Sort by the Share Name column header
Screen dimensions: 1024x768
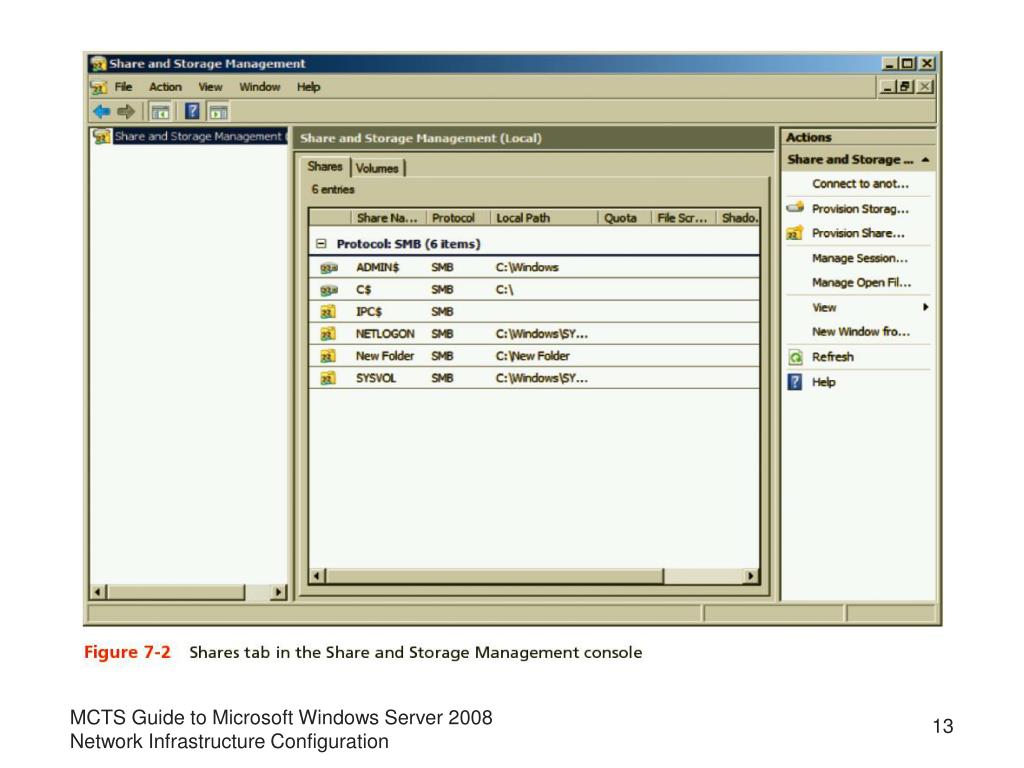coord(388,218)
